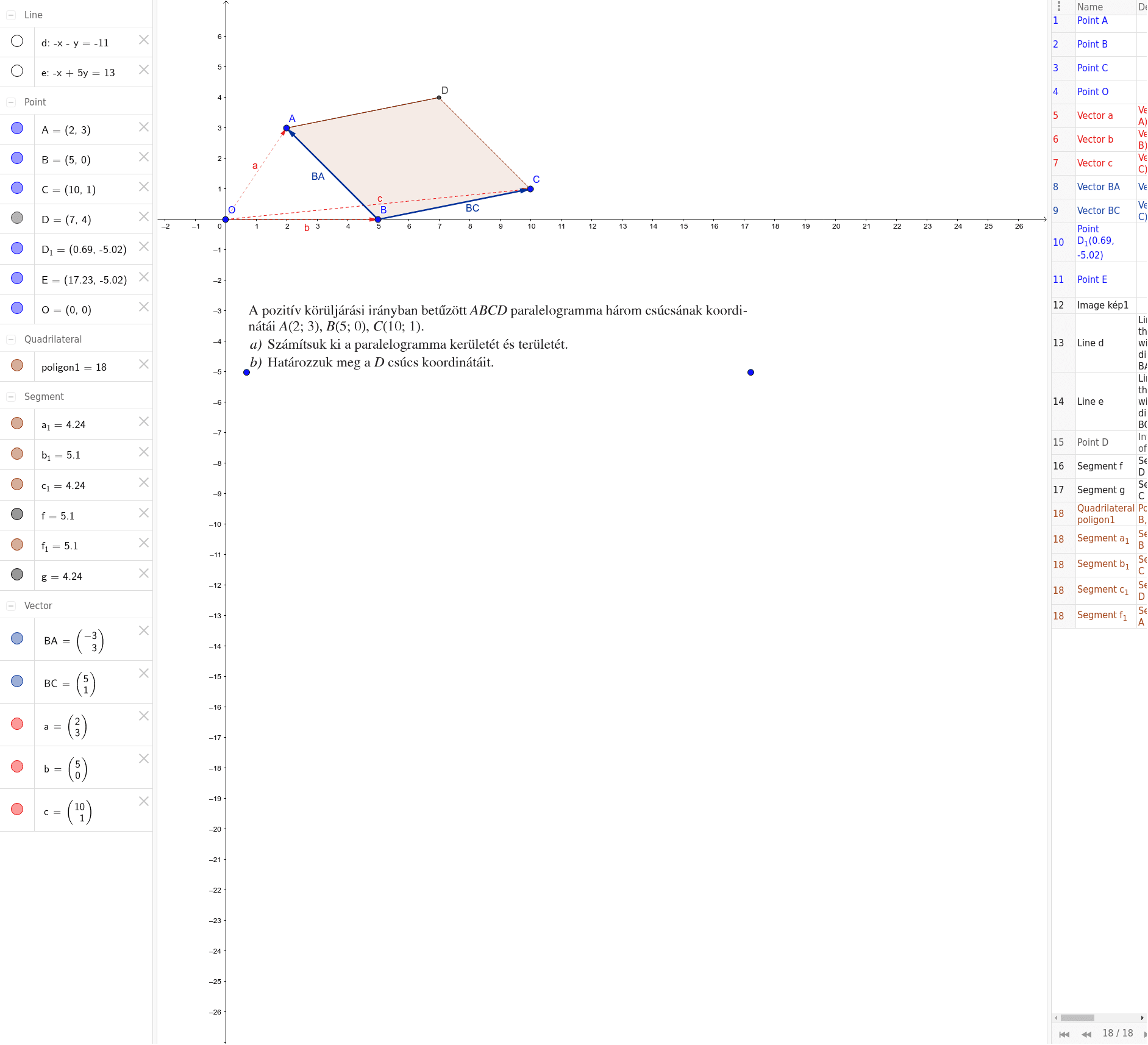This screenshot has width=1148, height=1045.
Task: Click the problem text image in graphics
Action: tap(498, 336)
